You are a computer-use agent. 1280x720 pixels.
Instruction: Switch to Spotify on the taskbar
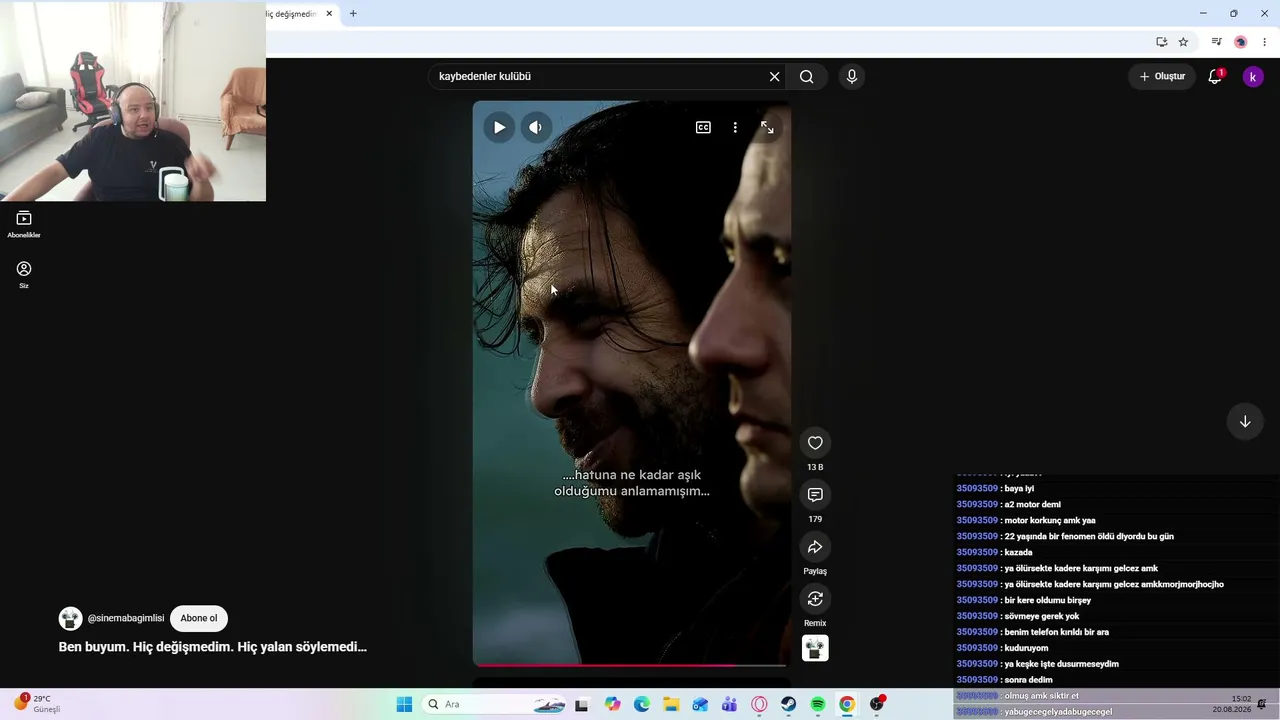[818, 704]
